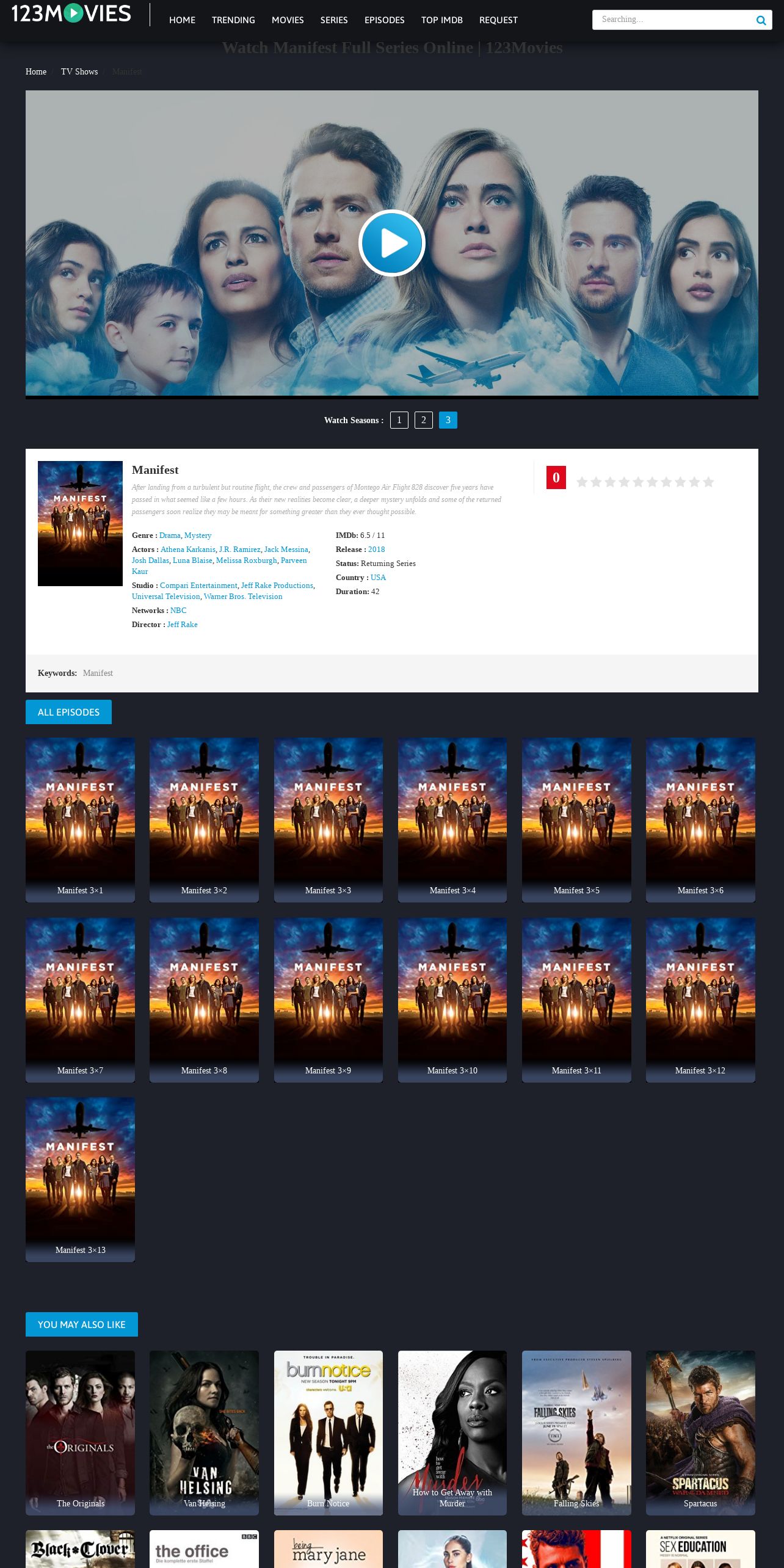Click the ALL EPISODES tab
Screen dimensions: 784x1568
(68, 712)
